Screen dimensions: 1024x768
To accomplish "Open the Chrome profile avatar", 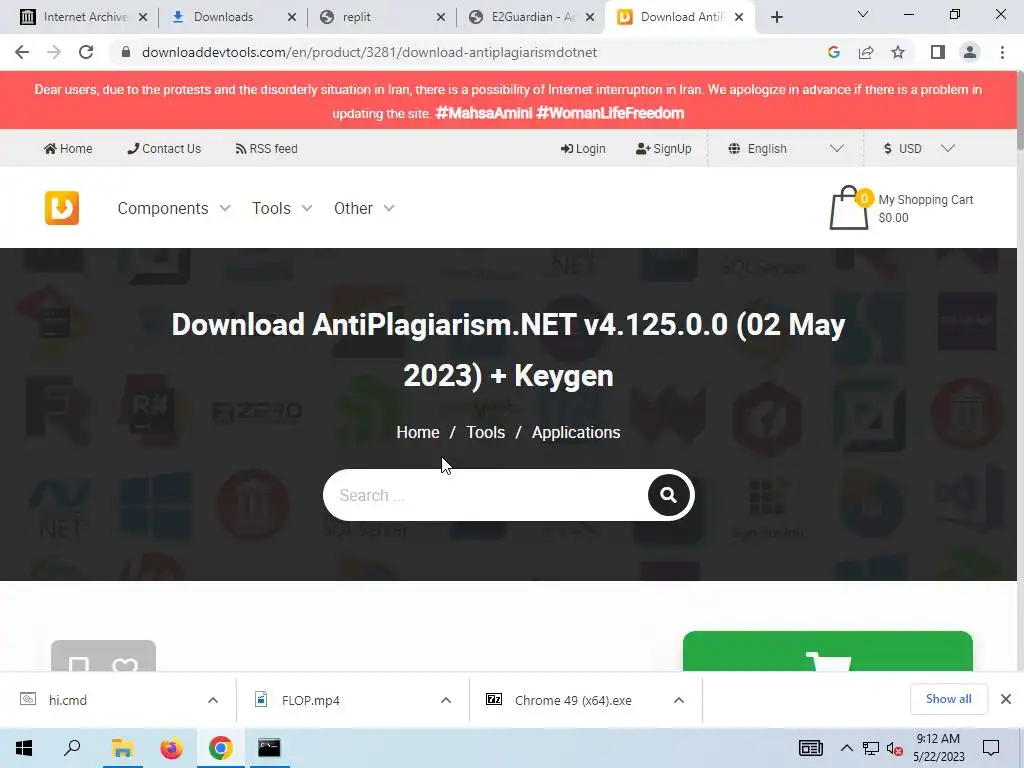I will [x=970, y=52].
